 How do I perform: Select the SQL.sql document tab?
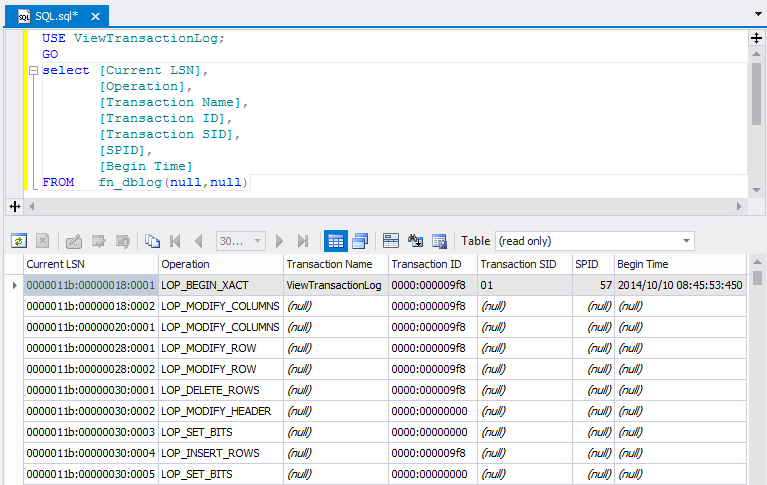pyautogui.click(x=57, y=16)
